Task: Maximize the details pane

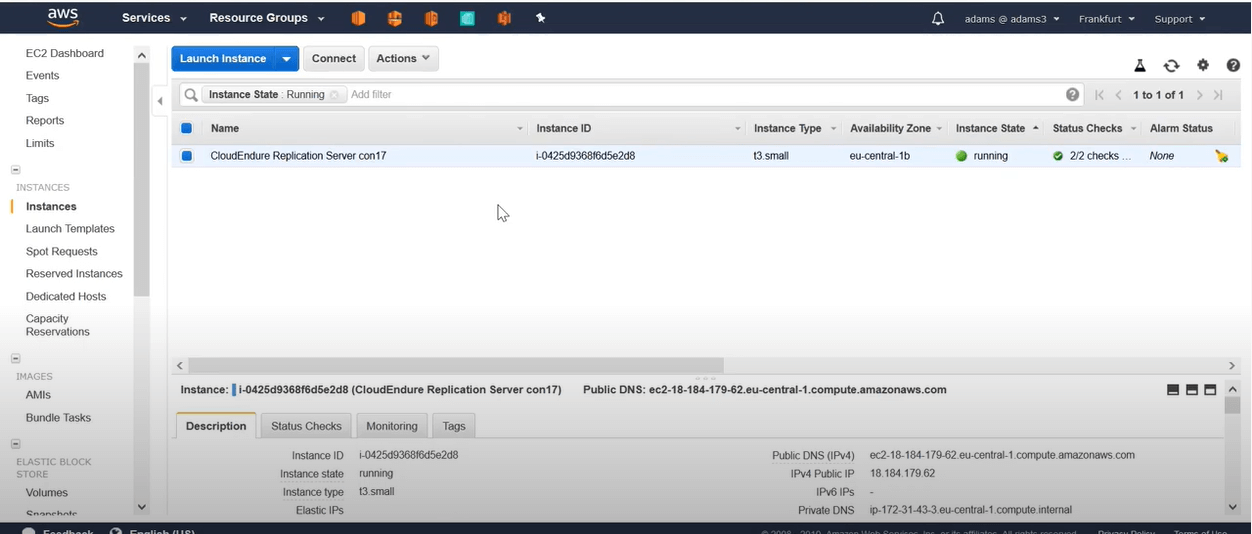Action: click(x=1210, y=390)
